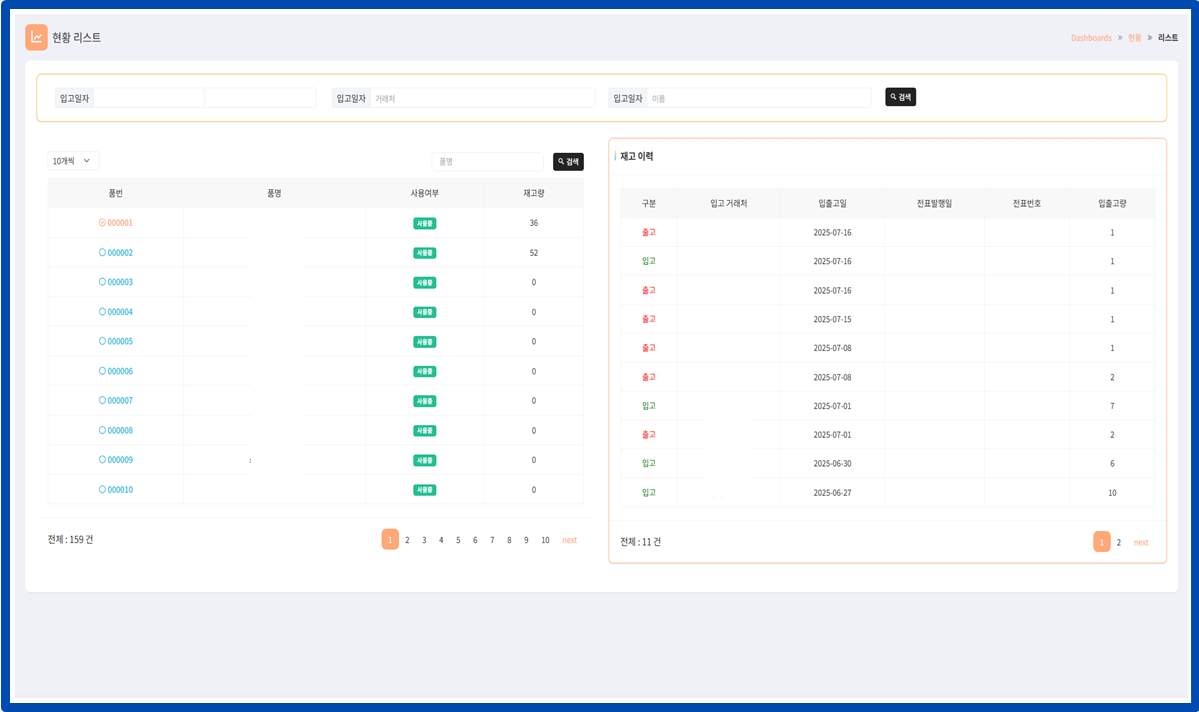Go to the Dashboards breadcrumb

click(1090, 38)
